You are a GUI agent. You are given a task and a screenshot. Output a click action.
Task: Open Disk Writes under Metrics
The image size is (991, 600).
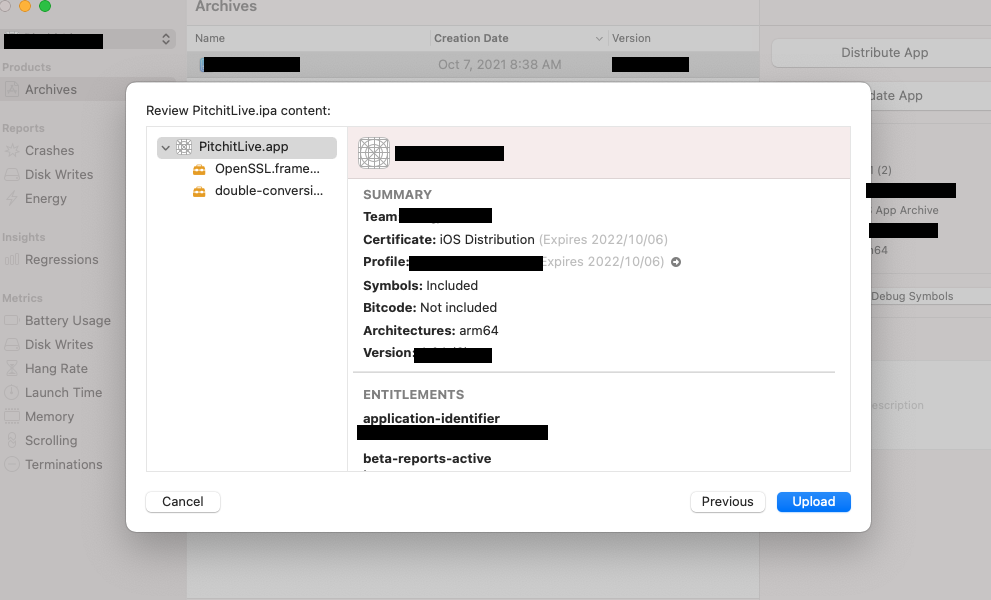[x=59, y=345]
